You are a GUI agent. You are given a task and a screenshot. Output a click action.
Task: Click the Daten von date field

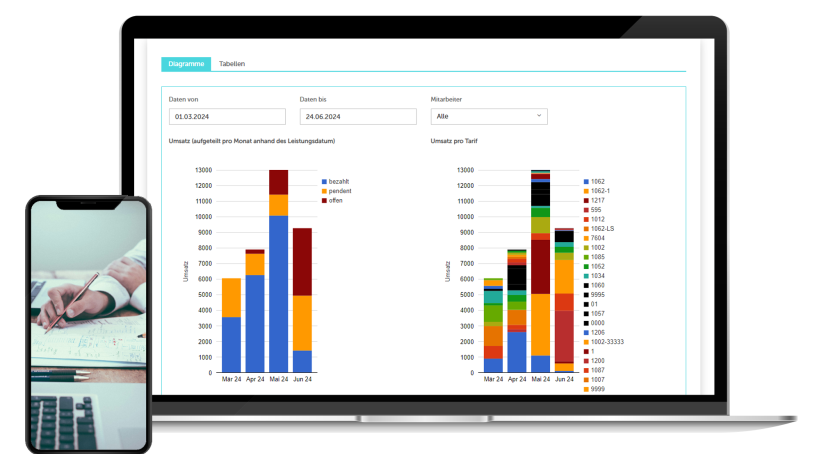pos(227,116)
